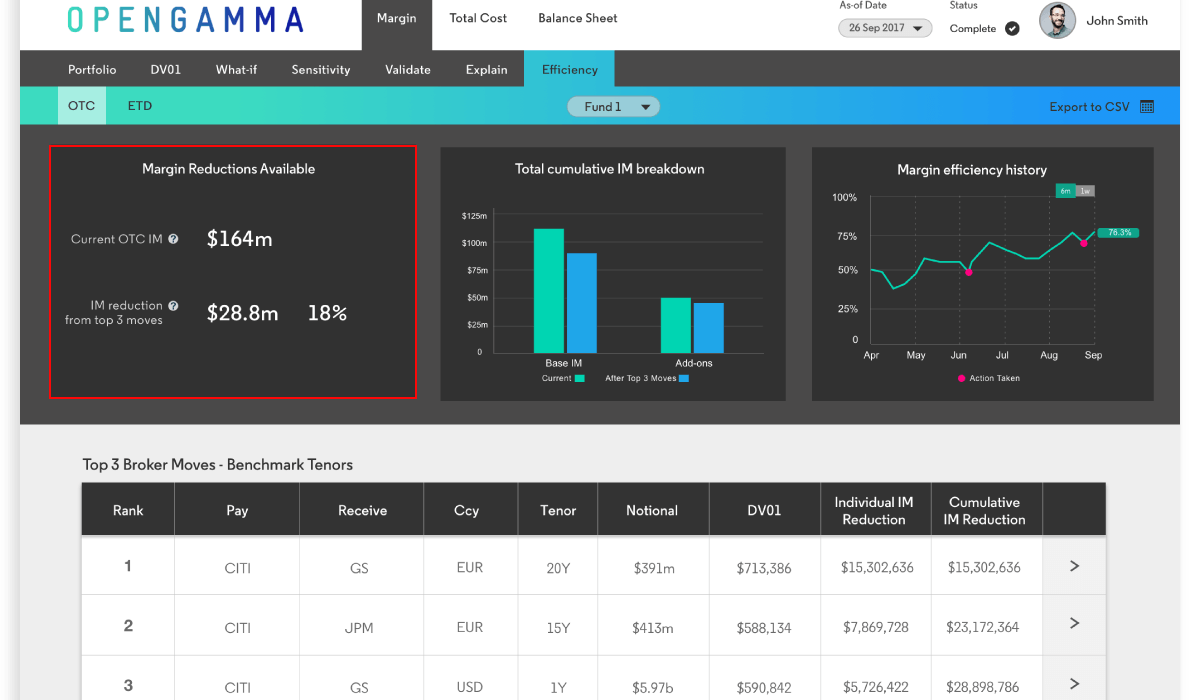Viewport: 1200px width, 700px height.
Task: Click John Smith's profile avatar
Action: pos(1057,21)
